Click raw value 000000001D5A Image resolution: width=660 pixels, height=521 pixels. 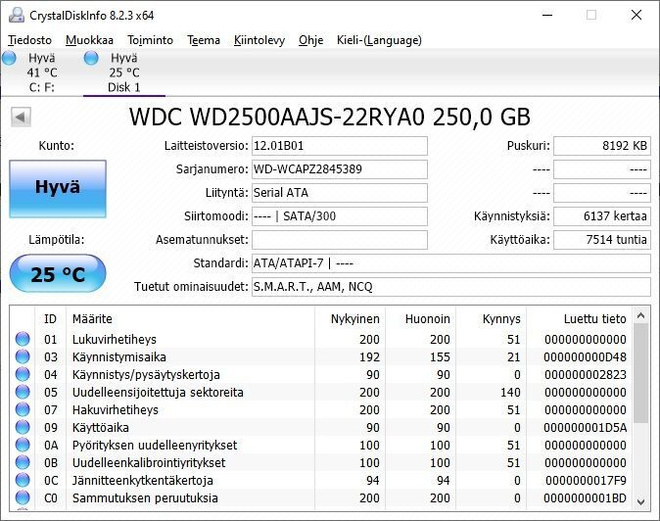(x=585, y=428)
